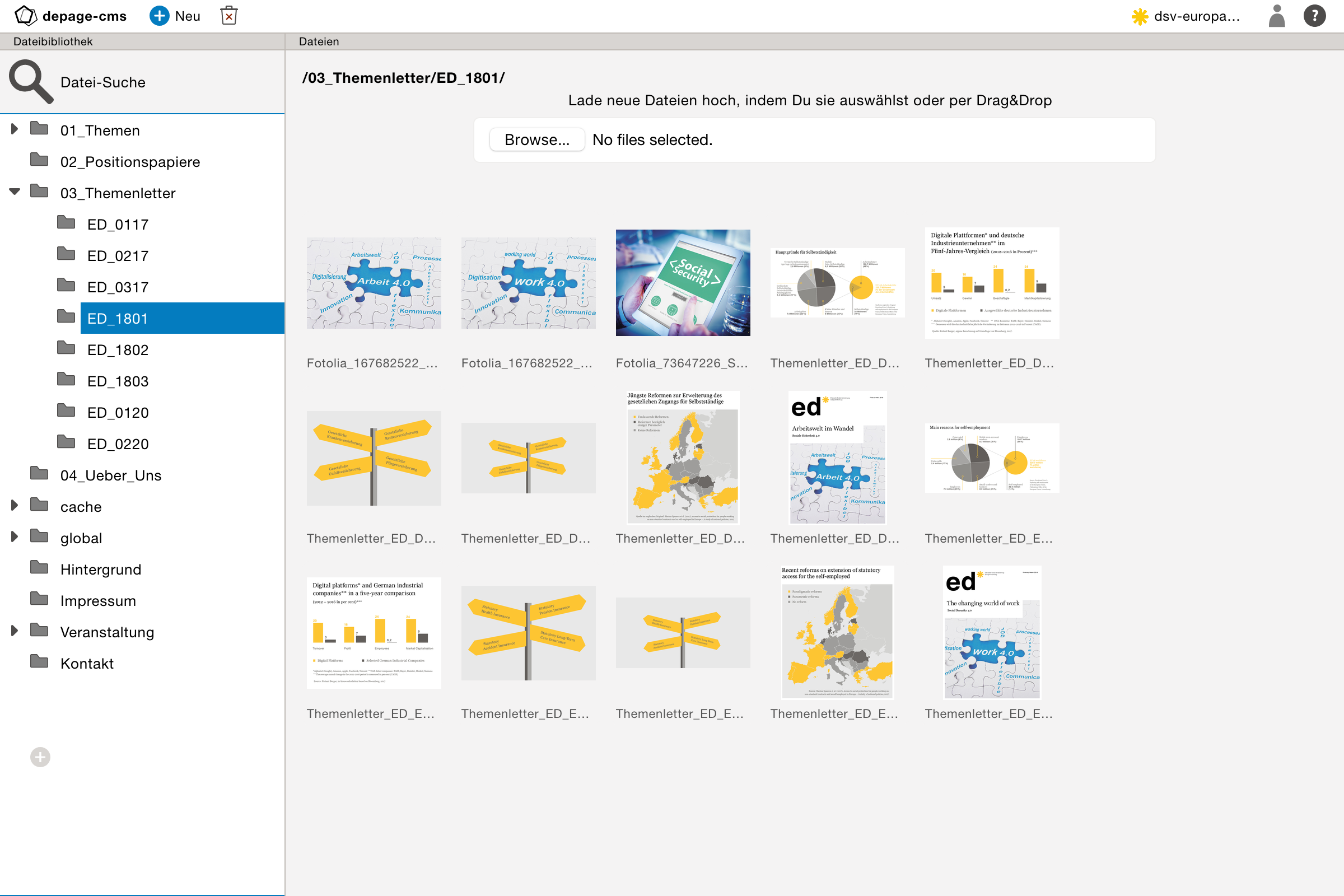This screenshot has width=1344, height=896.
Task: Expand the Veranstaltung folder
Action: pyautogui.click(x=14, y=632)
